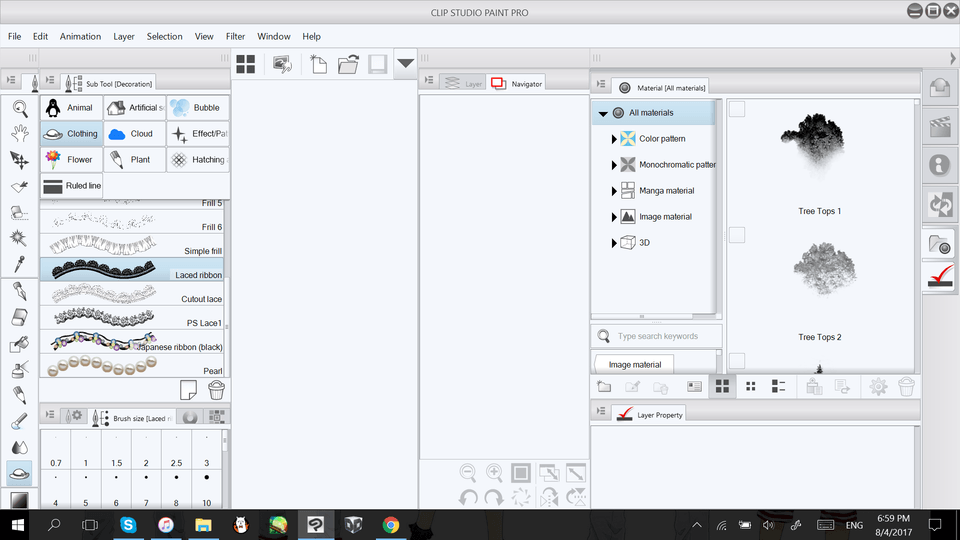Delete sub tool with trash icon
This screenshot has height=540, width=960.
[216, 390]
